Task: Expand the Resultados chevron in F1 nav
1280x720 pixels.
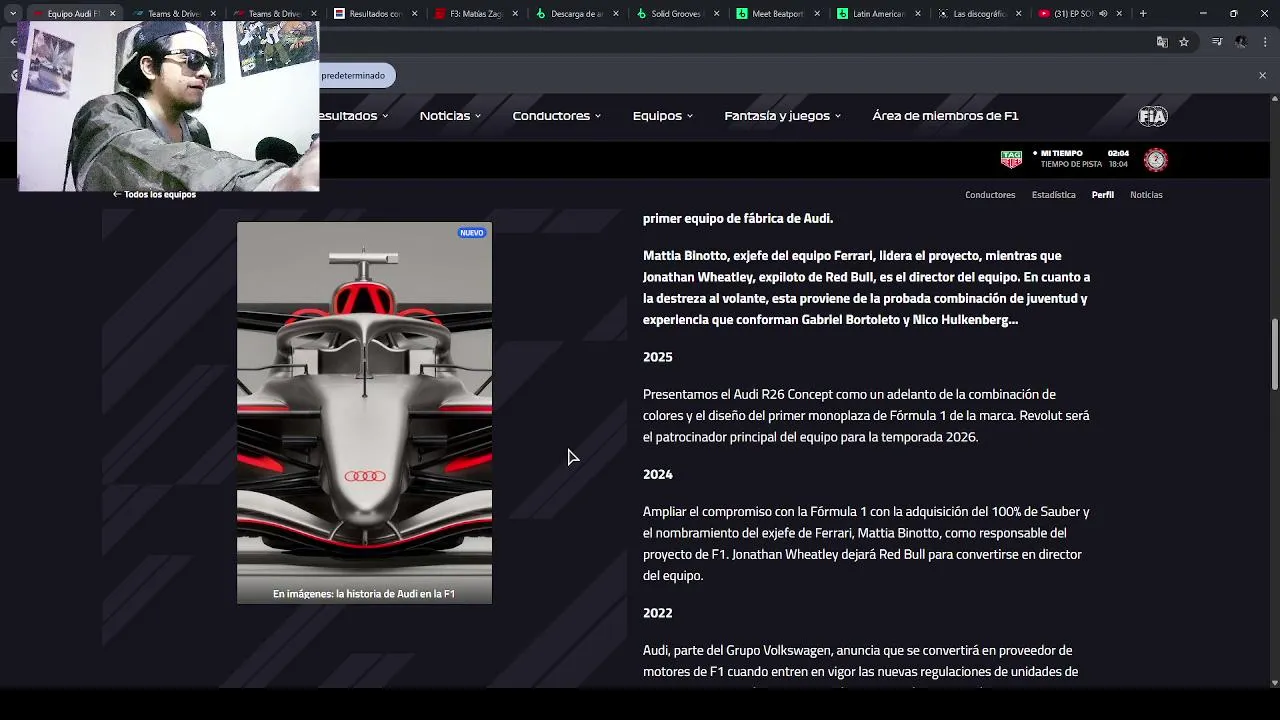Action: click(x=384, y=116)
